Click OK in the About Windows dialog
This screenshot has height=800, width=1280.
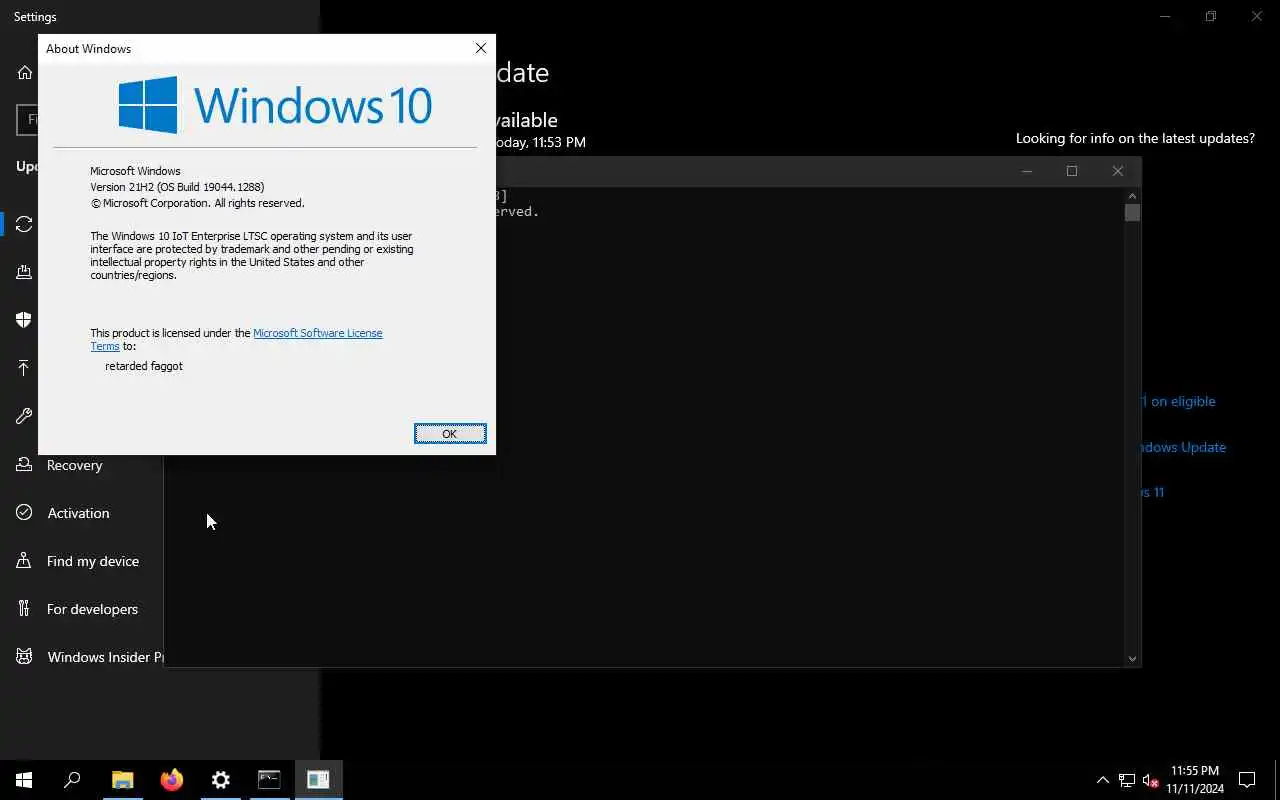pyautogui.click(x=450, y=433)
